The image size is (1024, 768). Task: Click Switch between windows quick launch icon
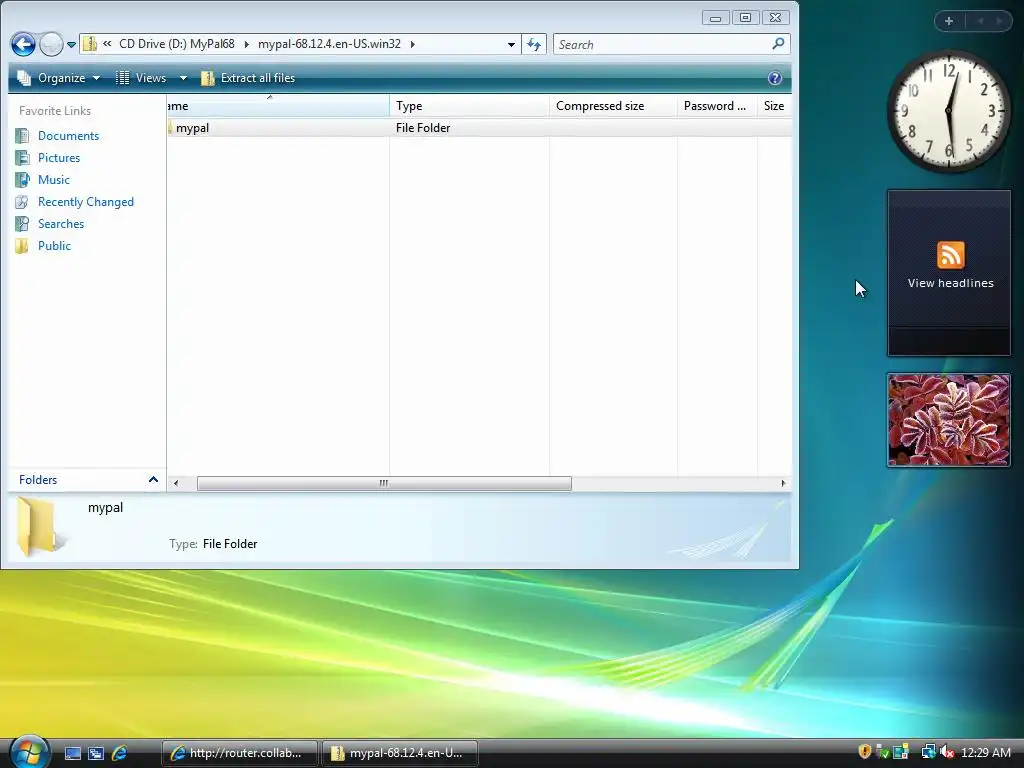coord(96,753)
